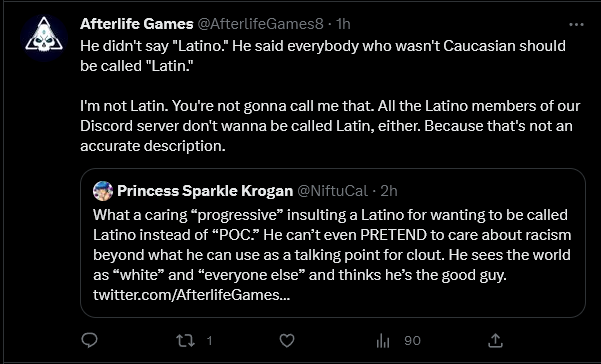The width and height of the screenshot is (601, 364).
Task: Open Princess Sparkle Krogan's small avatar
Action: (103, 191)
